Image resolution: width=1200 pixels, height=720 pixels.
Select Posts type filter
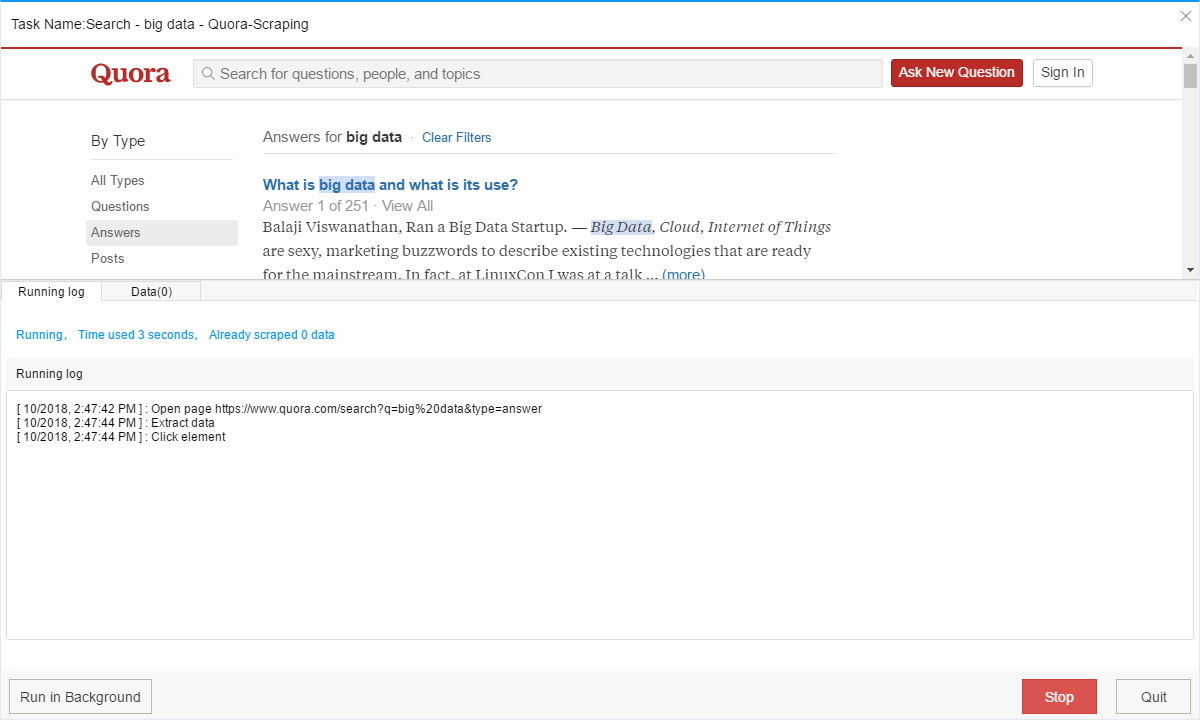click(108, 258)
